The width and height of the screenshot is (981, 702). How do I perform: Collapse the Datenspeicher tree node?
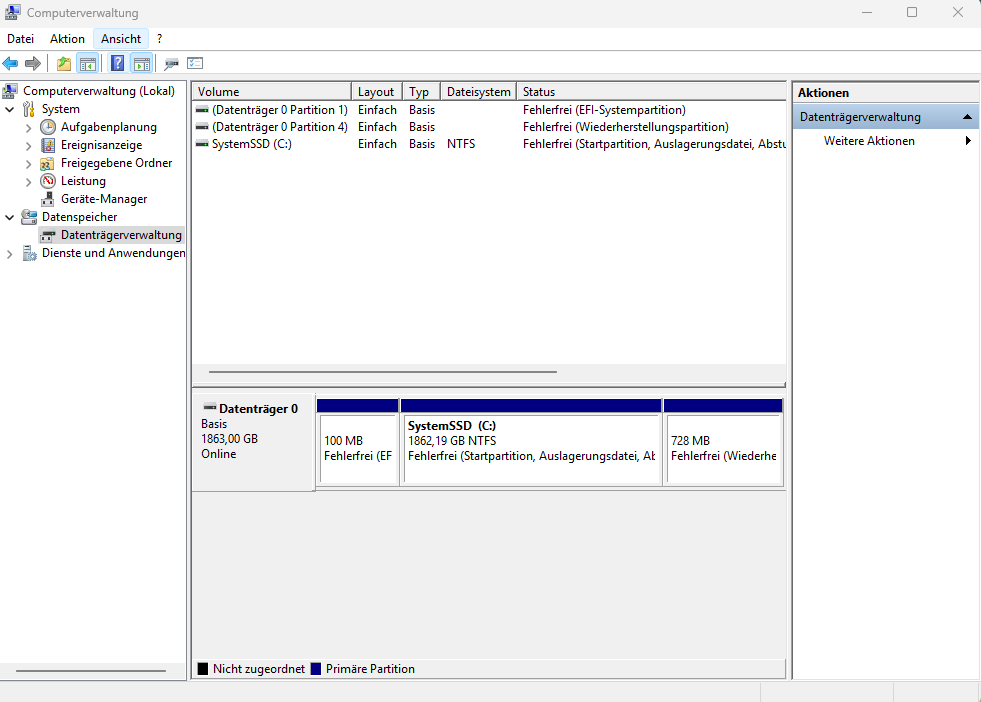(x=9, y=218)
